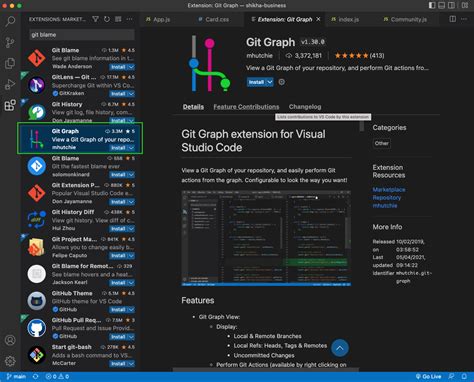The image size is (474, 382).
Task: Click the Other category tag
Action: pyautogui.click(x=382, y=143)
